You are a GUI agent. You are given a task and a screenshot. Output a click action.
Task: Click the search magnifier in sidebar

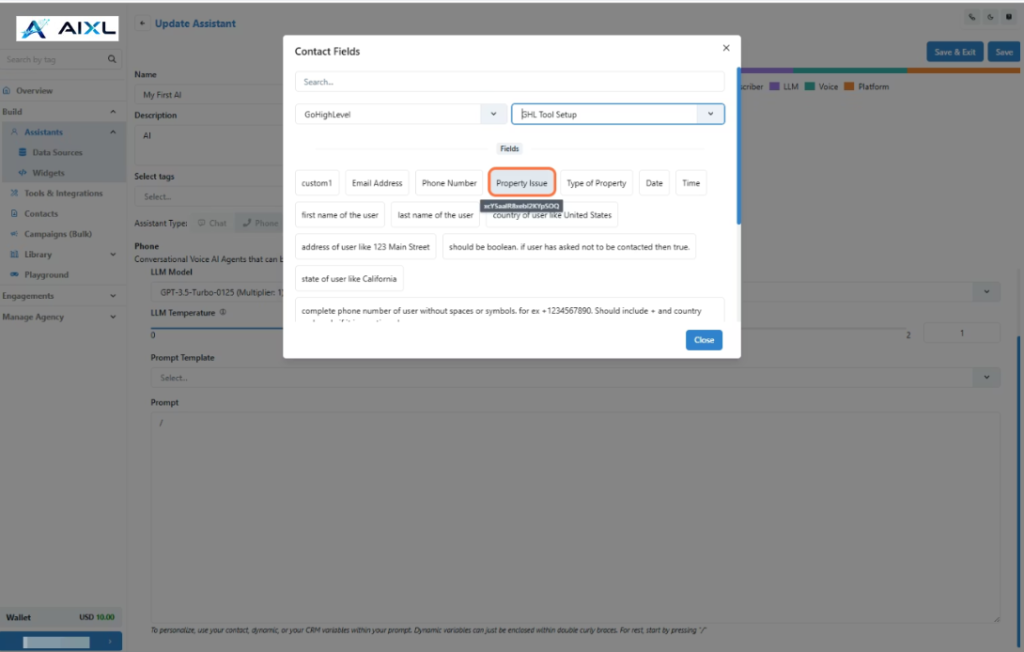click(x=112, y=60)
